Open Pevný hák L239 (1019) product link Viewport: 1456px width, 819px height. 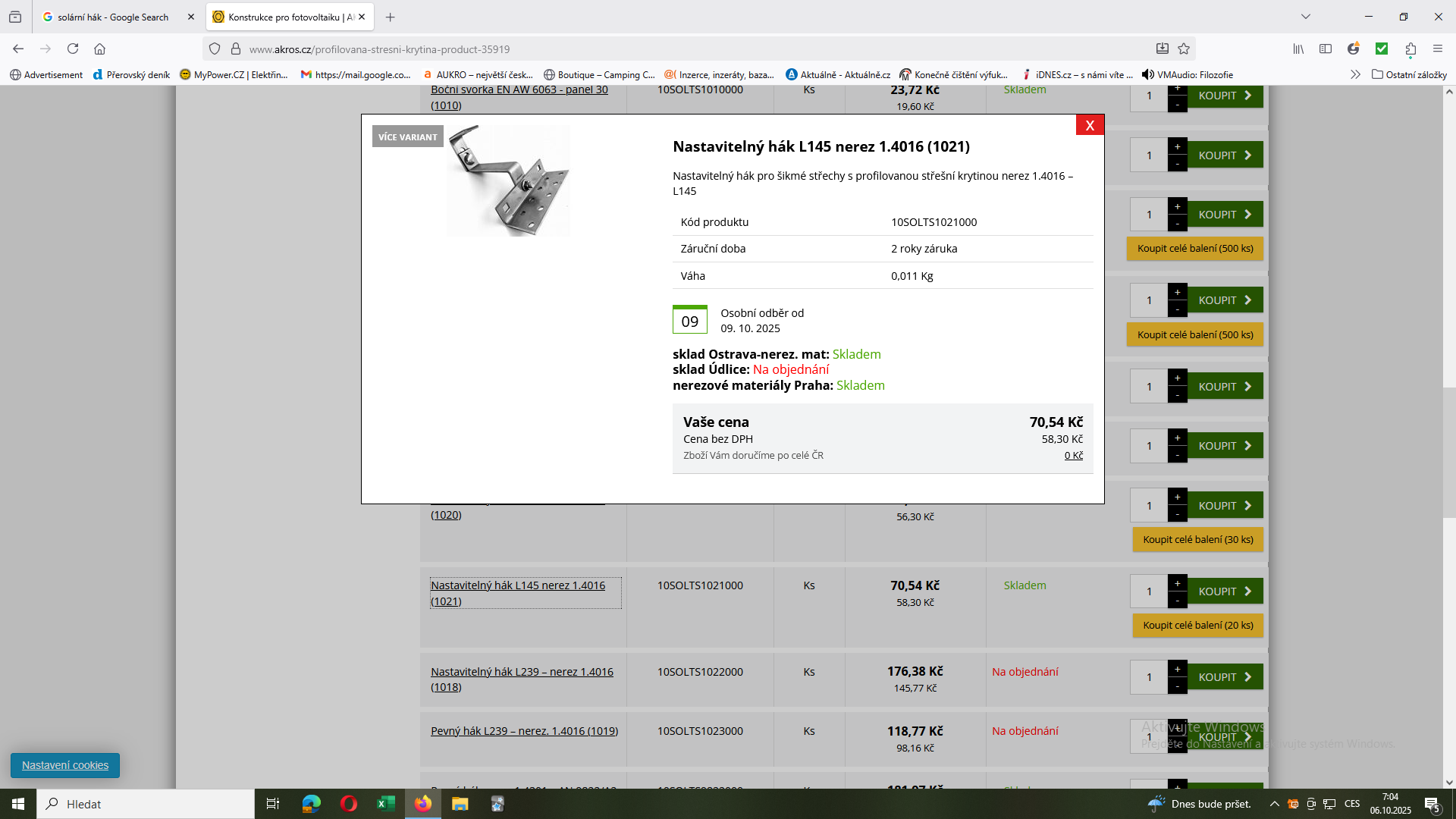pyautogui.click(x=524, y=731)
